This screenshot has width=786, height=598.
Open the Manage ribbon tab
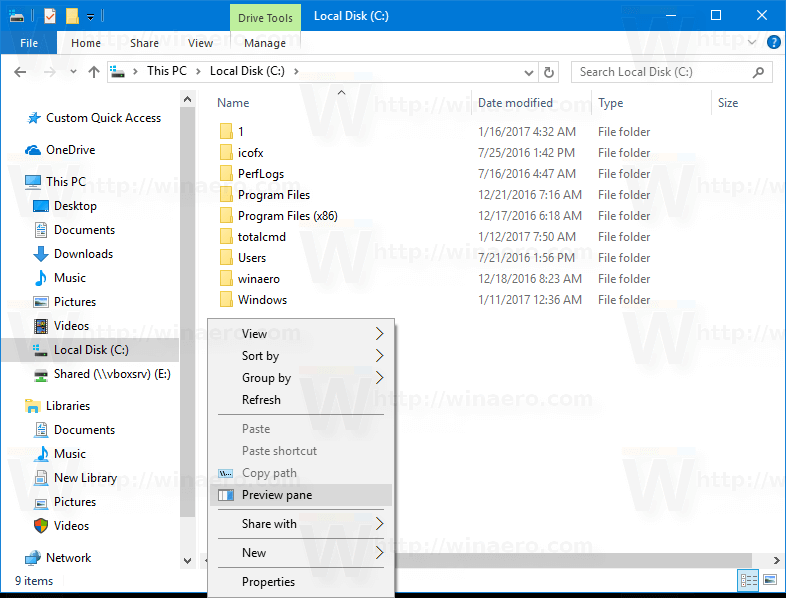tap(265, 43)
